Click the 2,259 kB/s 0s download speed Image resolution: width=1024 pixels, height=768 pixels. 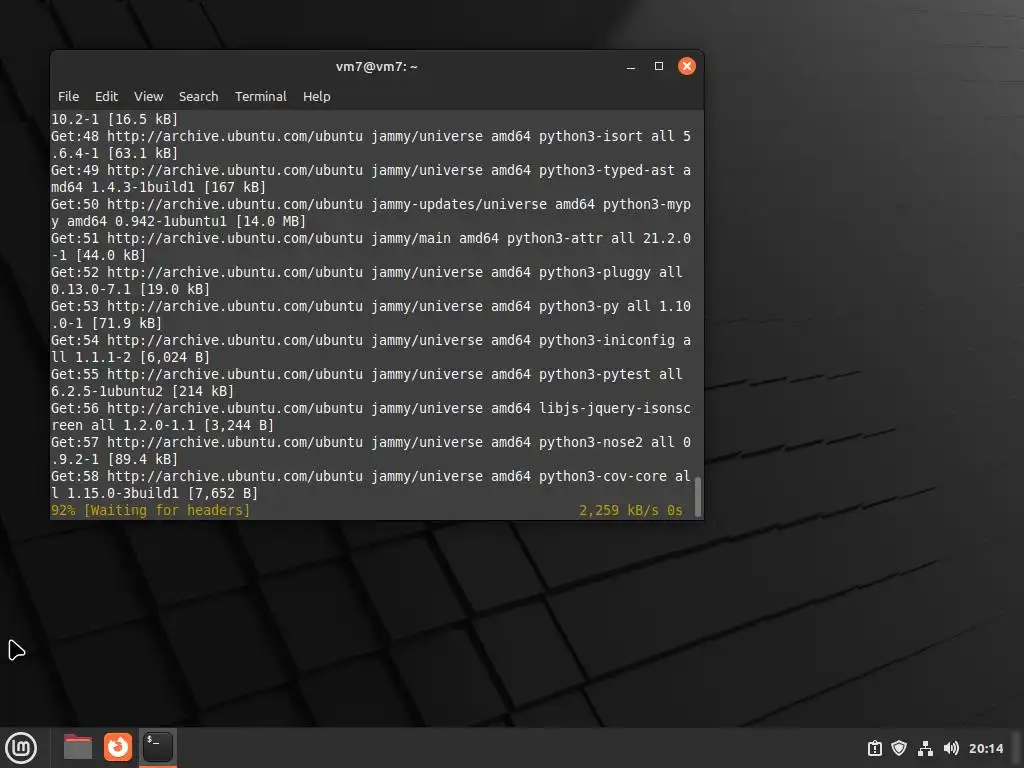click(x=631, y=510)
